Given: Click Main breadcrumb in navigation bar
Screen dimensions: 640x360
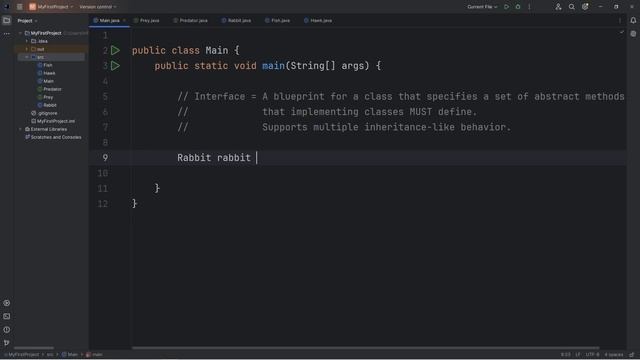Looking at the screenshot, I should (x=70, y=355).
